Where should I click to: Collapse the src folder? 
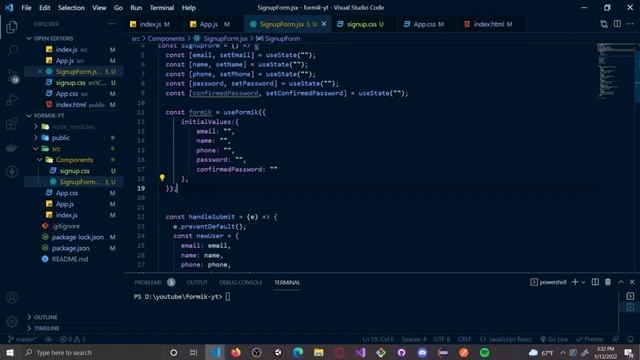tap(36, 149)
